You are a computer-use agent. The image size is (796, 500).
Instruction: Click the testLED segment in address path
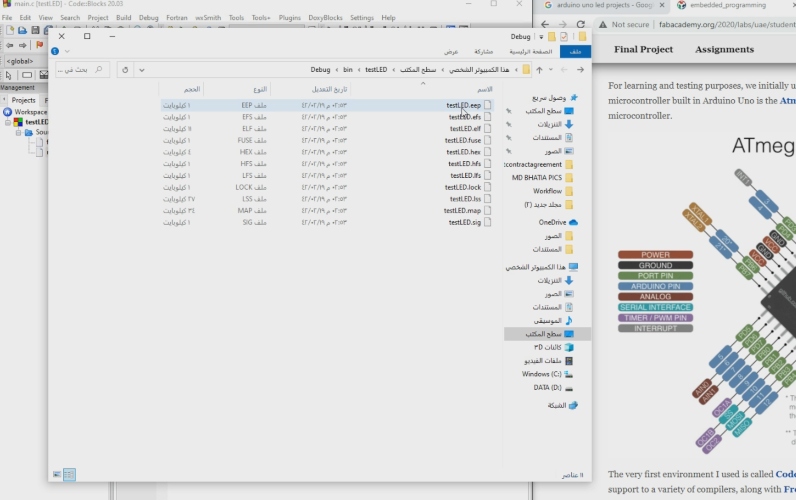(376, 70)
